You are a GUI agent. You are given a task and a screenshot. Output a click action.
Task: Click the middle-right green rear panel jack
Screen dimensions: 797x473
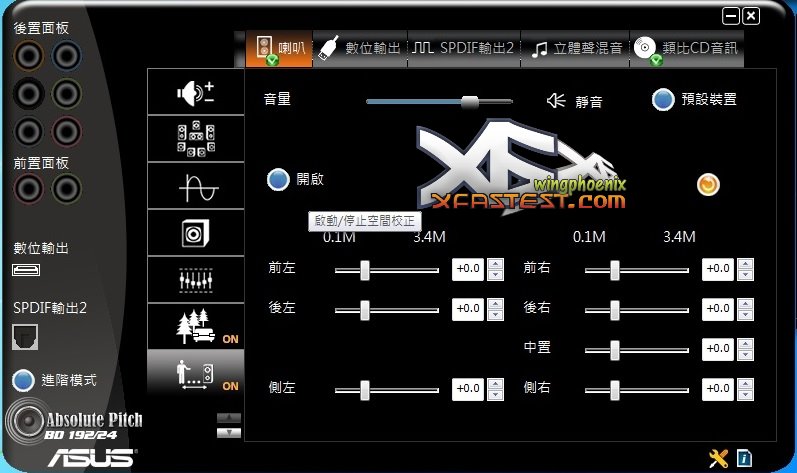(67, 93)
